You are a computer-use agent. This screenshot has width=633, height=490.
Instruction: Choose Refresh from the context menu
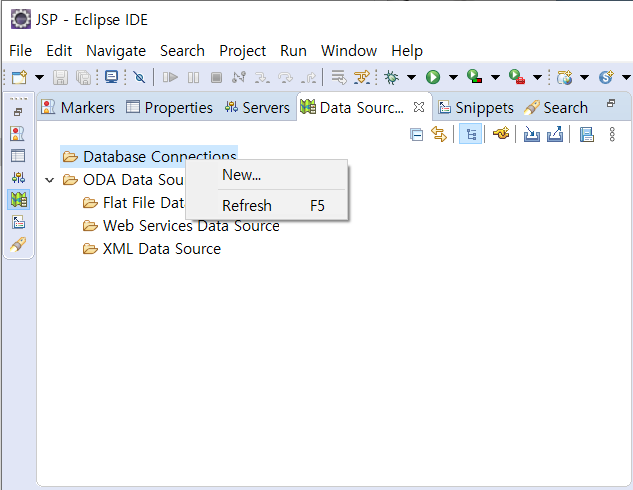pyautogui.click(x=266, y=205)
